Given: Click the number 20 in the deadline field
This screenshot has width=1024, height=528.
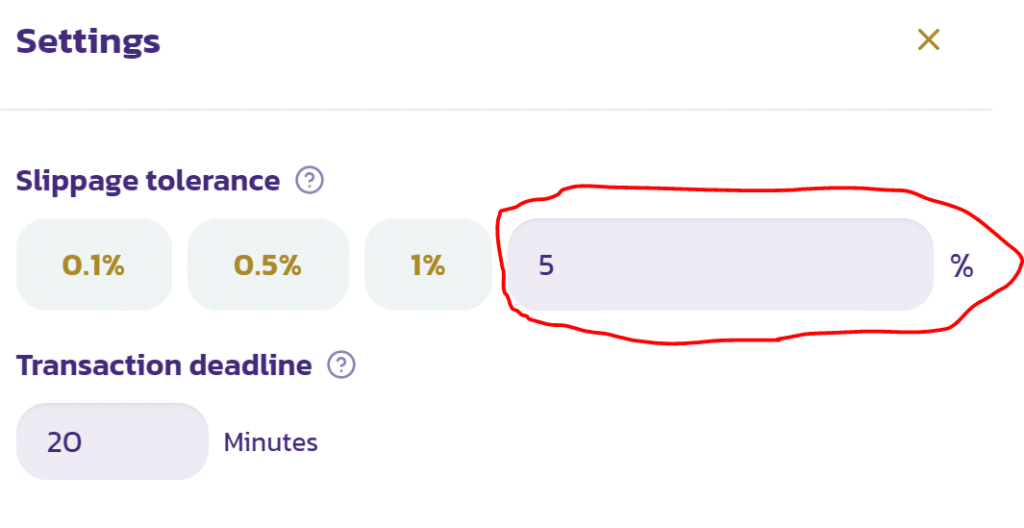Looking at the screenshot, I should [x=64, y=443].
